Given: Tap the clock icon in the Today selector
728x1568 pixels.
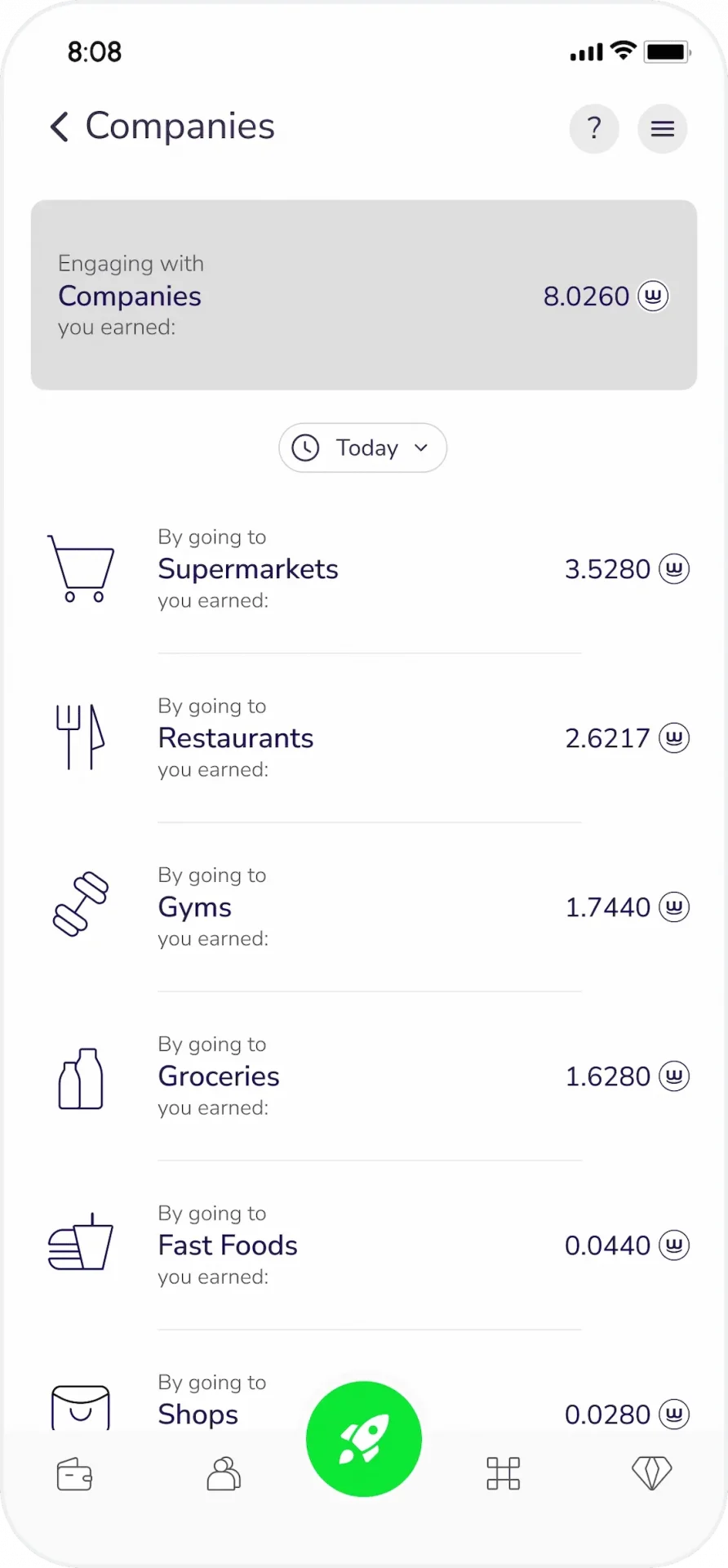Looking at the screenshot, I should 306,448.
